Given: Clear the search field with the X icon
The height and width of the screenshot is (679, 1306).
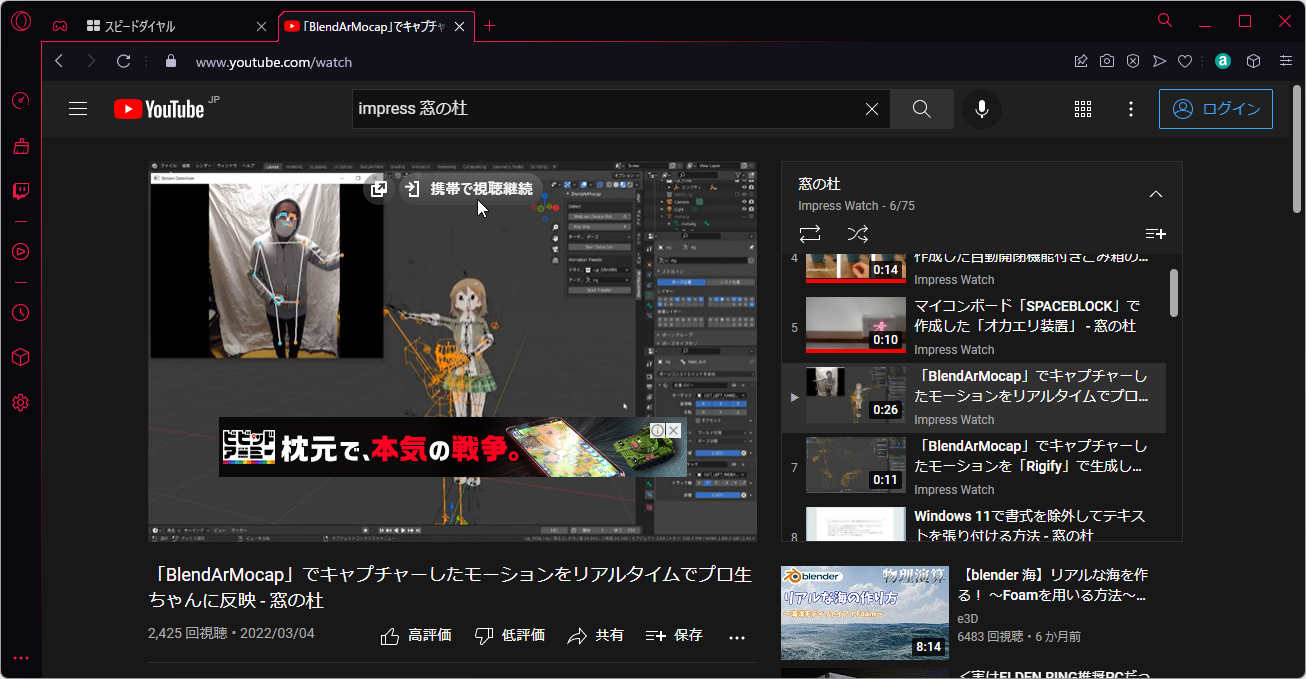Looking at the screenshot, I should [871, 108].
